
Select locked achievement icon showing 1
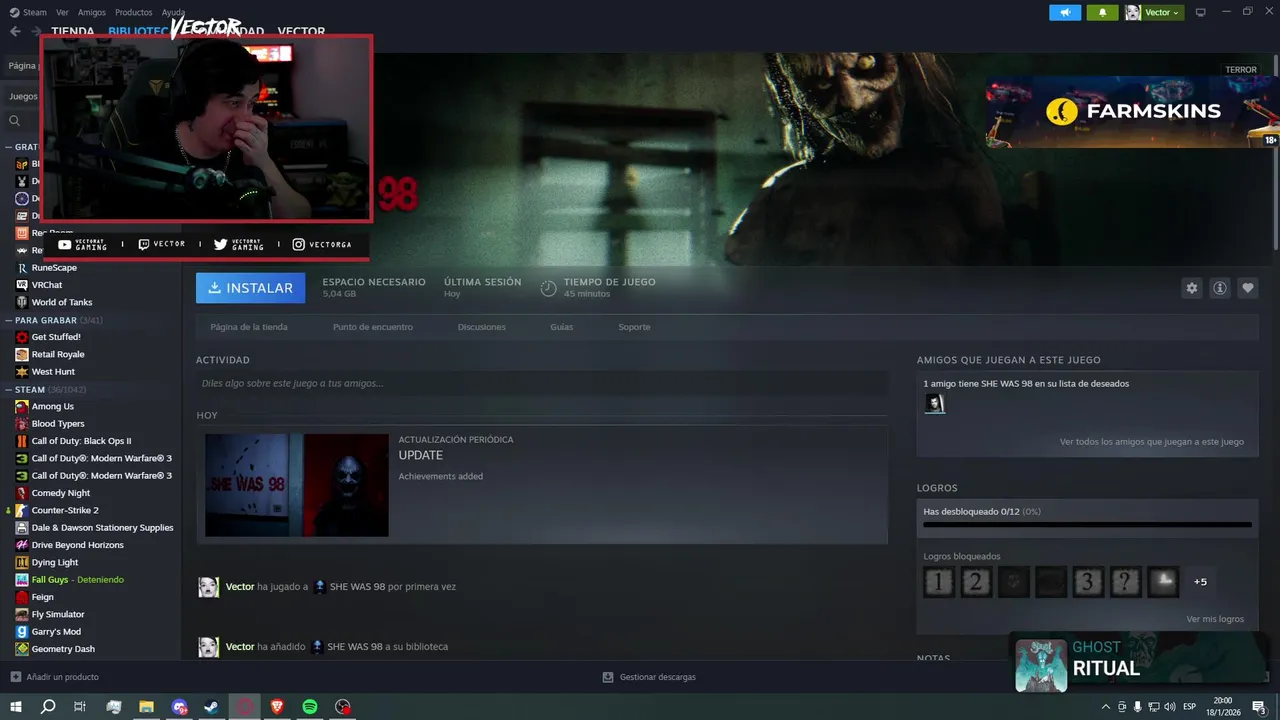[x=938, y=581]
